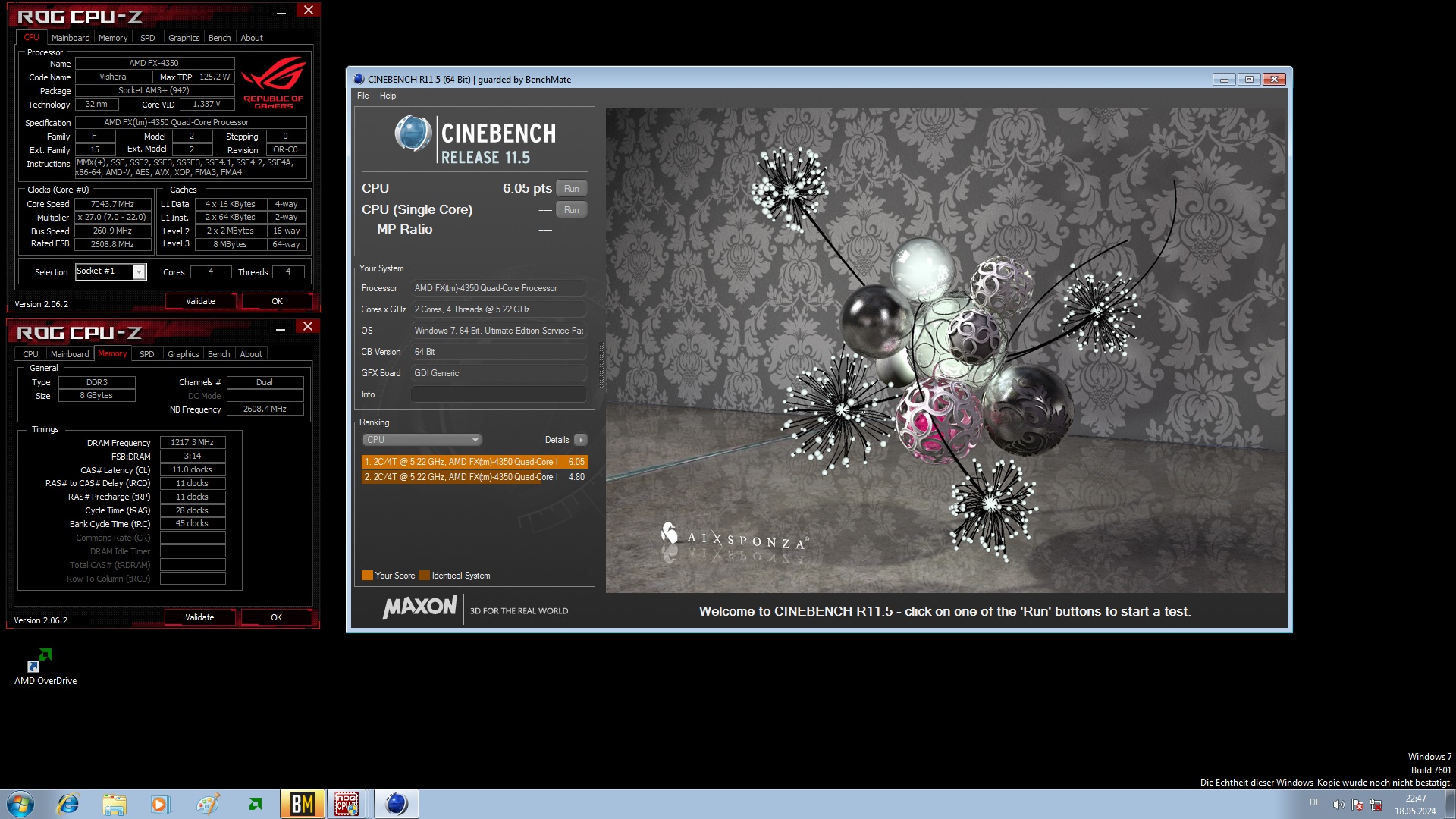
Task: Select Mainboard tab in top CPU-Z window
Action: (71, 38)
